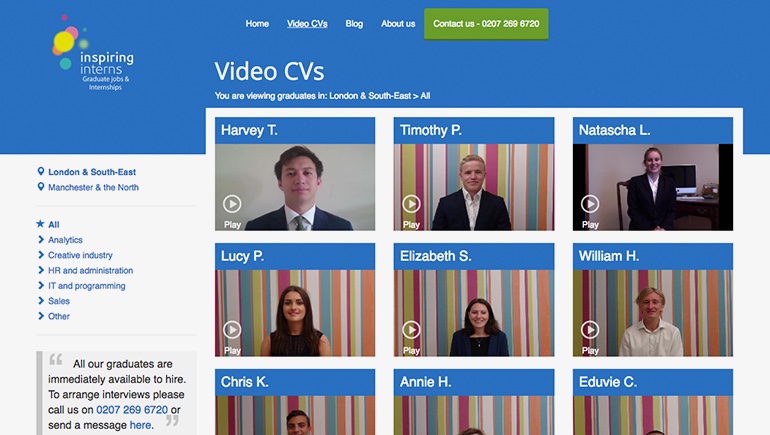This screenshot has width=770, height=435.
Task: Click chevron next to Sales
Action: [x=41, y=300]
